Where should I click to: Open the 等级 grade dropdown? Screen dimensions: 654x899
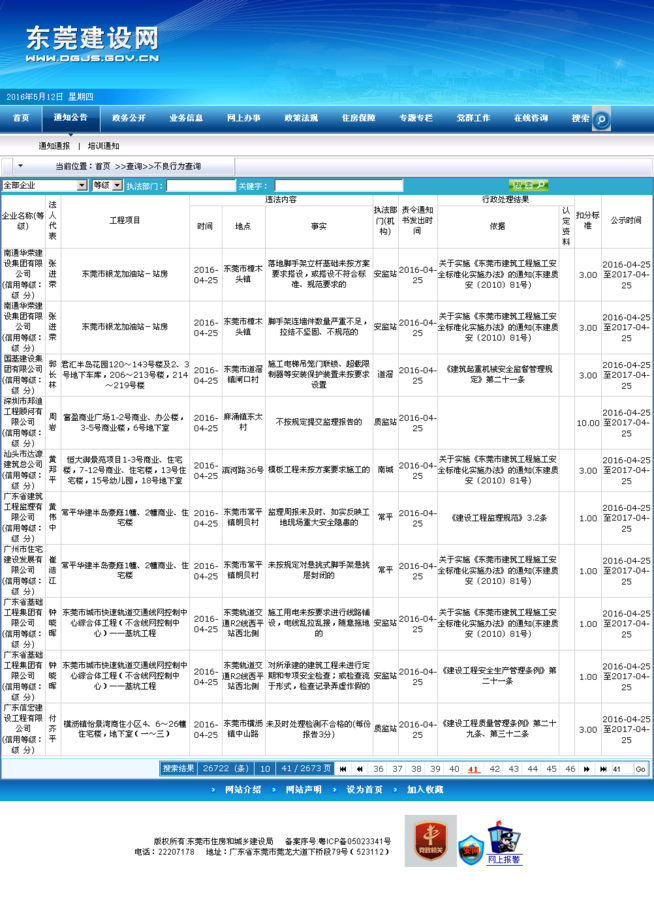[x=107, y=185]
